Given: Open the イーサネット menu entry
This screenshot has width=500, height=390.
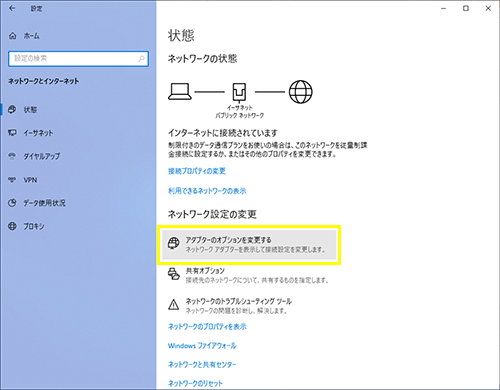Looking at the screenshot, I should click(x=78, y=133).
